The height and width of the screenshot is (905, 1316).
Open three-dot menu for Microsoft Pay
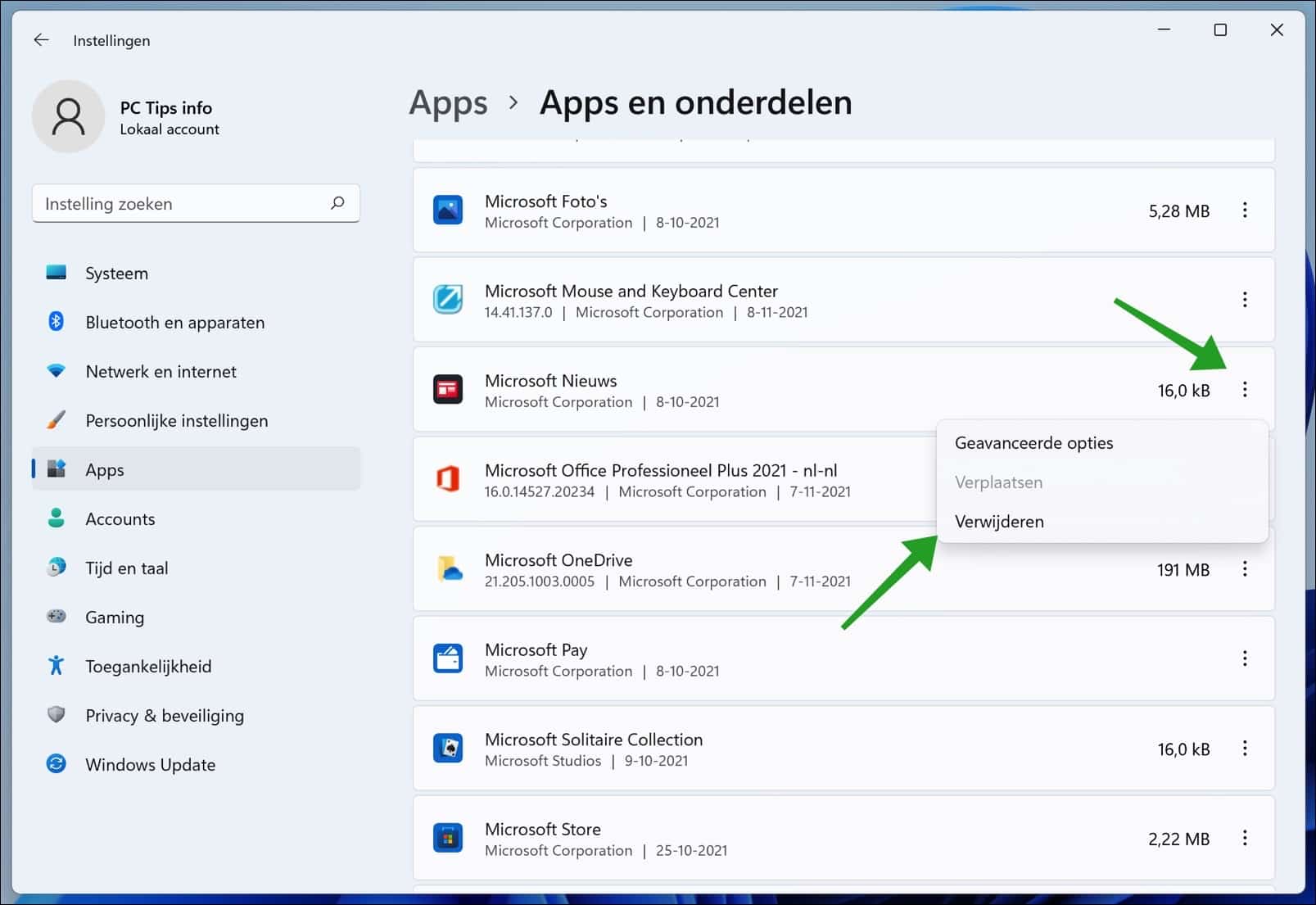1245,658
